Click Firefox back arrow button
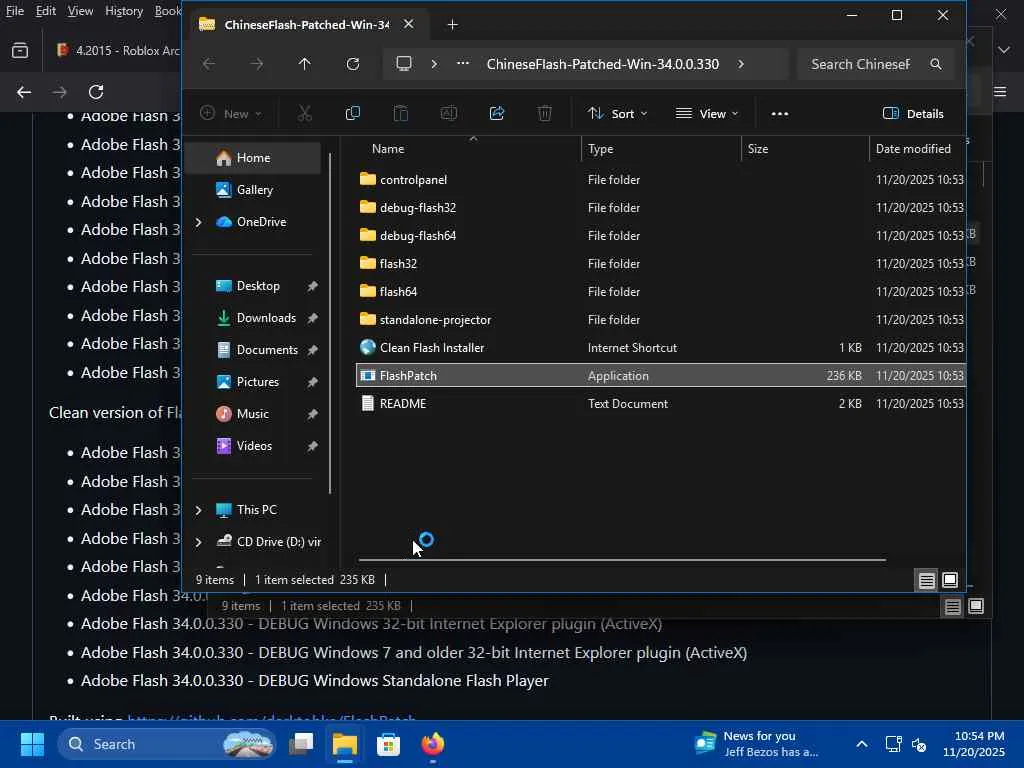This screenshot has width=1024, height=768. point(24,92)
